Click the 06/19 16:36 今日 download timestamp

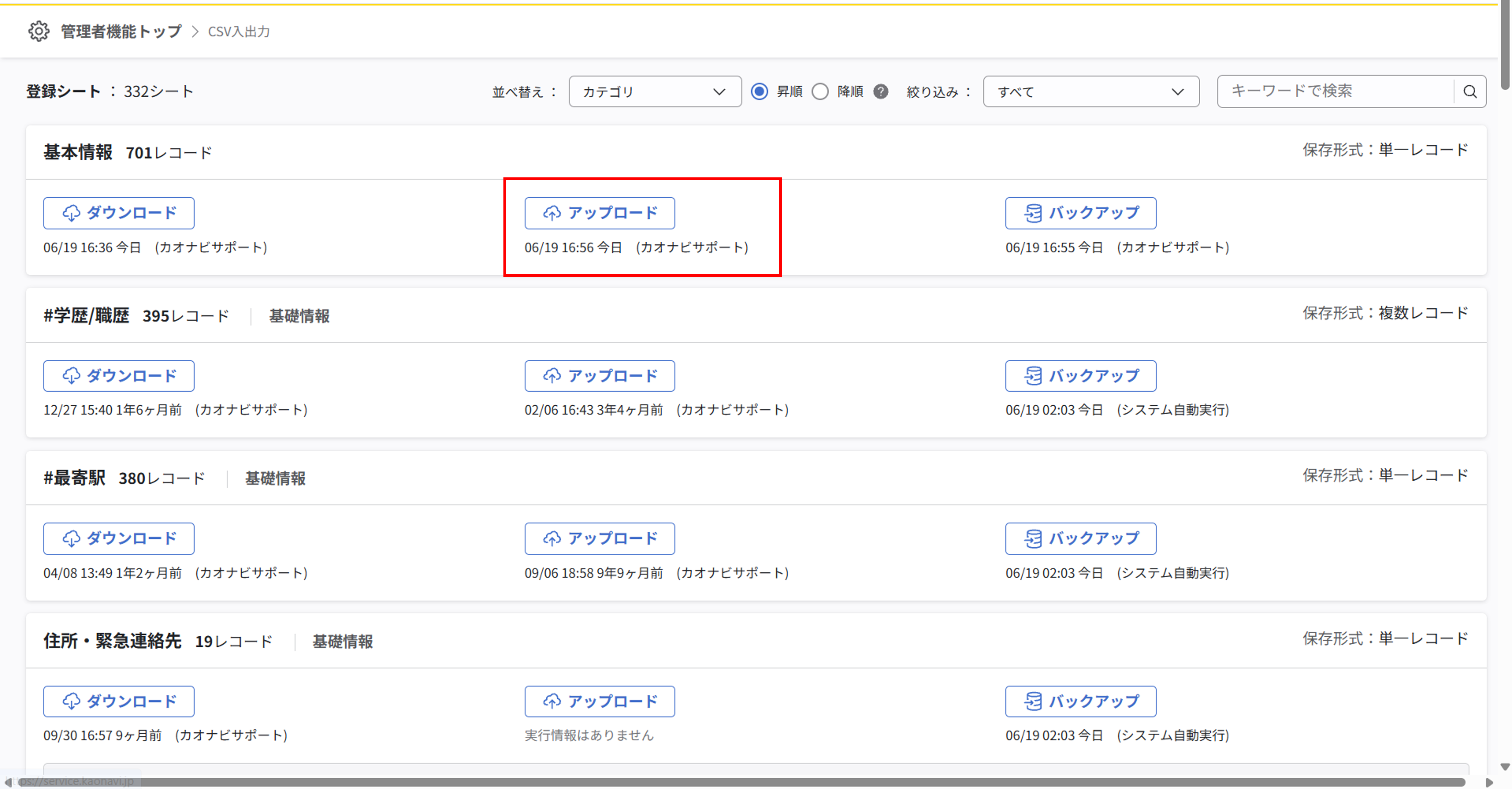click(92, 247)
